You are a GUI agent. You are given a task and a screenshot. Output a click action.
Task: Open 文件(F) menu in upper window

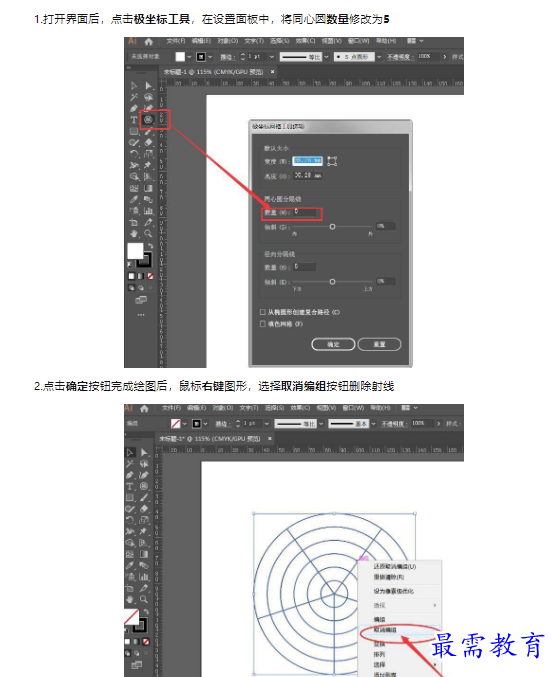(176, 41)
